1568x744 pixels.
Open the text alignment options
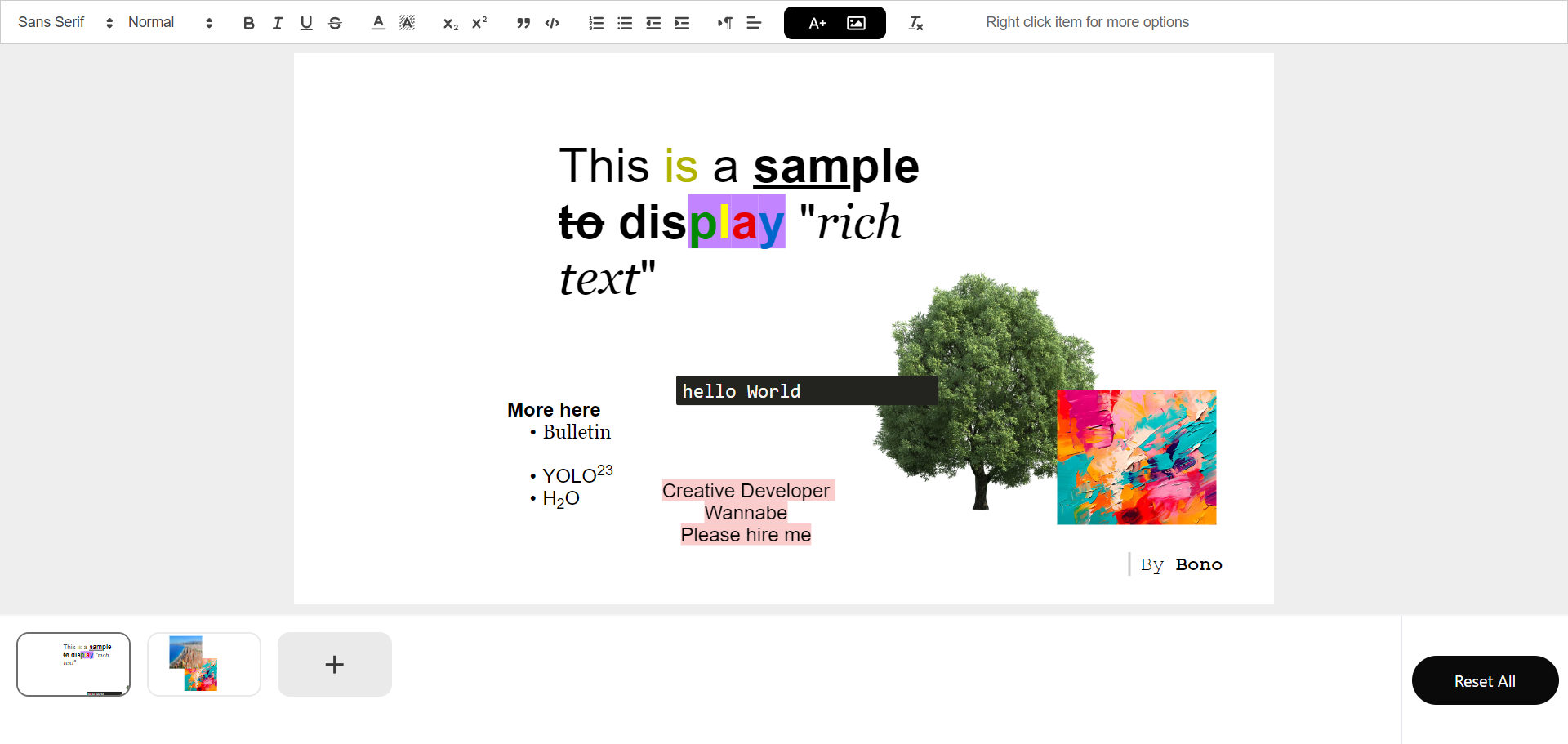[x=754, y=23]
